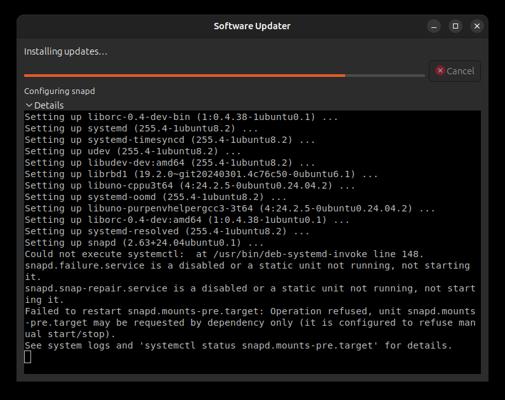Toggle the Details label to hide terminal output
The height and width of the screenshot is (400, 505).
point(49,105)
